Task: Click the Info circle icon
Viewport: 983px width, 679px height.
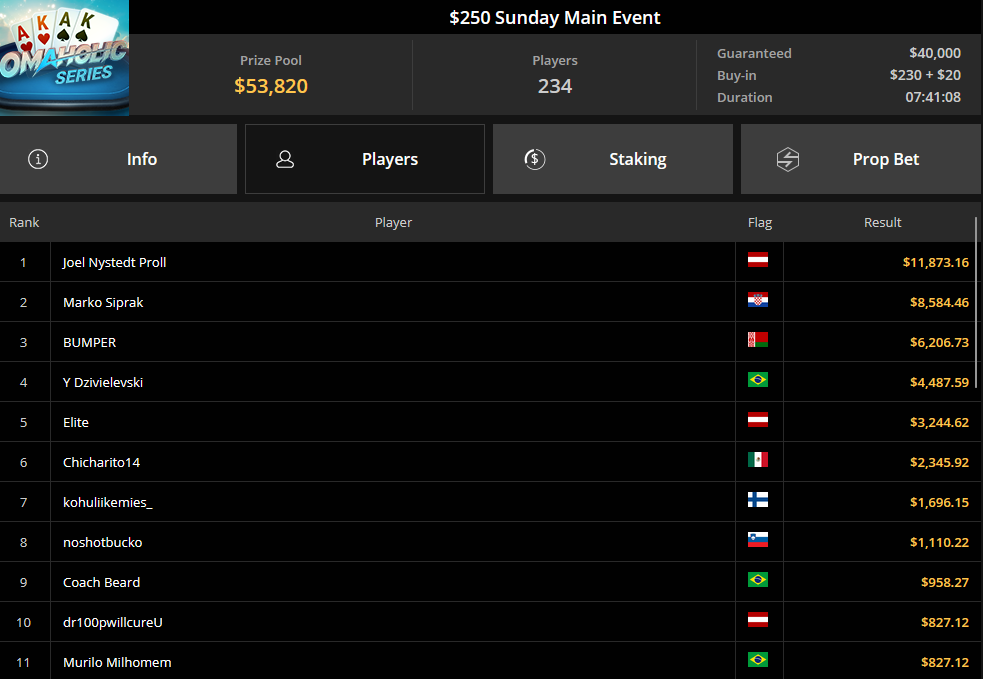Action: (x=38, y=159)
